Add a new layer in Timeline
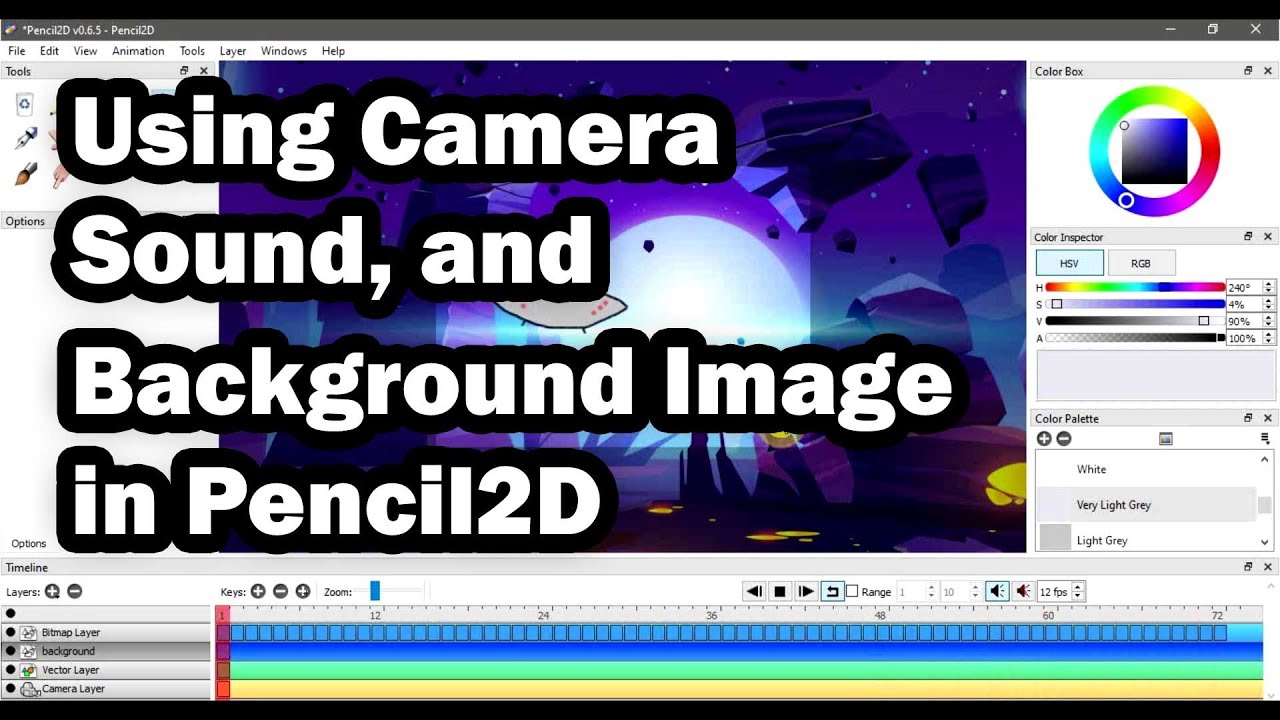The height and width of the screenshot is (720, 1280). point(52,592)
